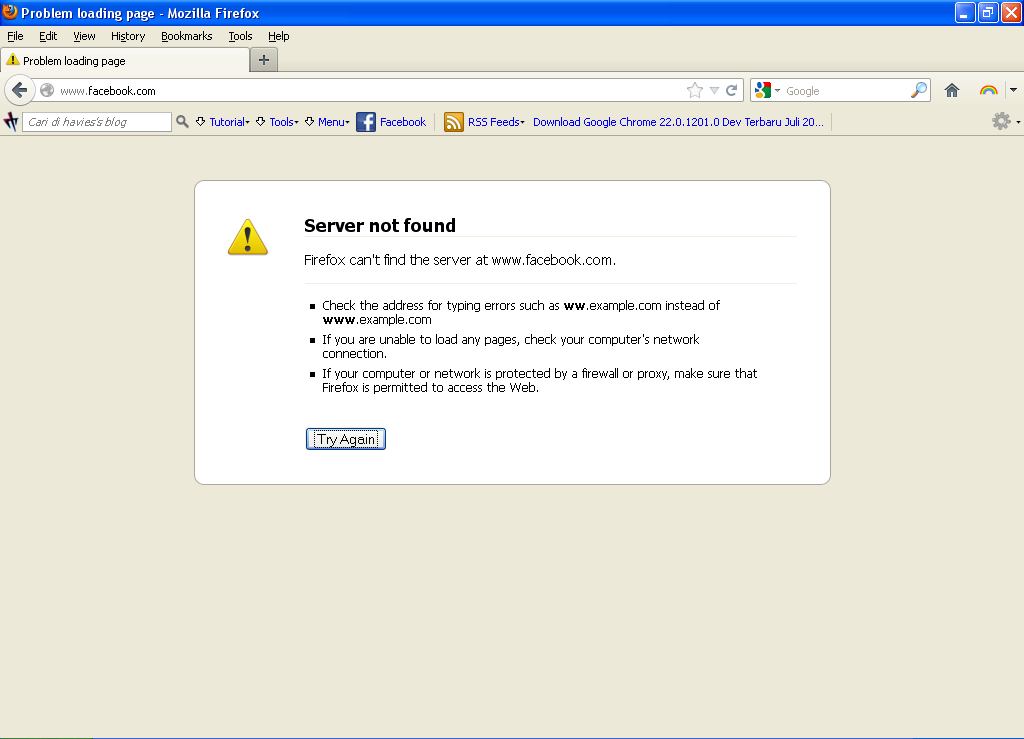Click the Back arrow navigation button
The height and width of the screenshot is (739, 1024).
pos(20,90)
